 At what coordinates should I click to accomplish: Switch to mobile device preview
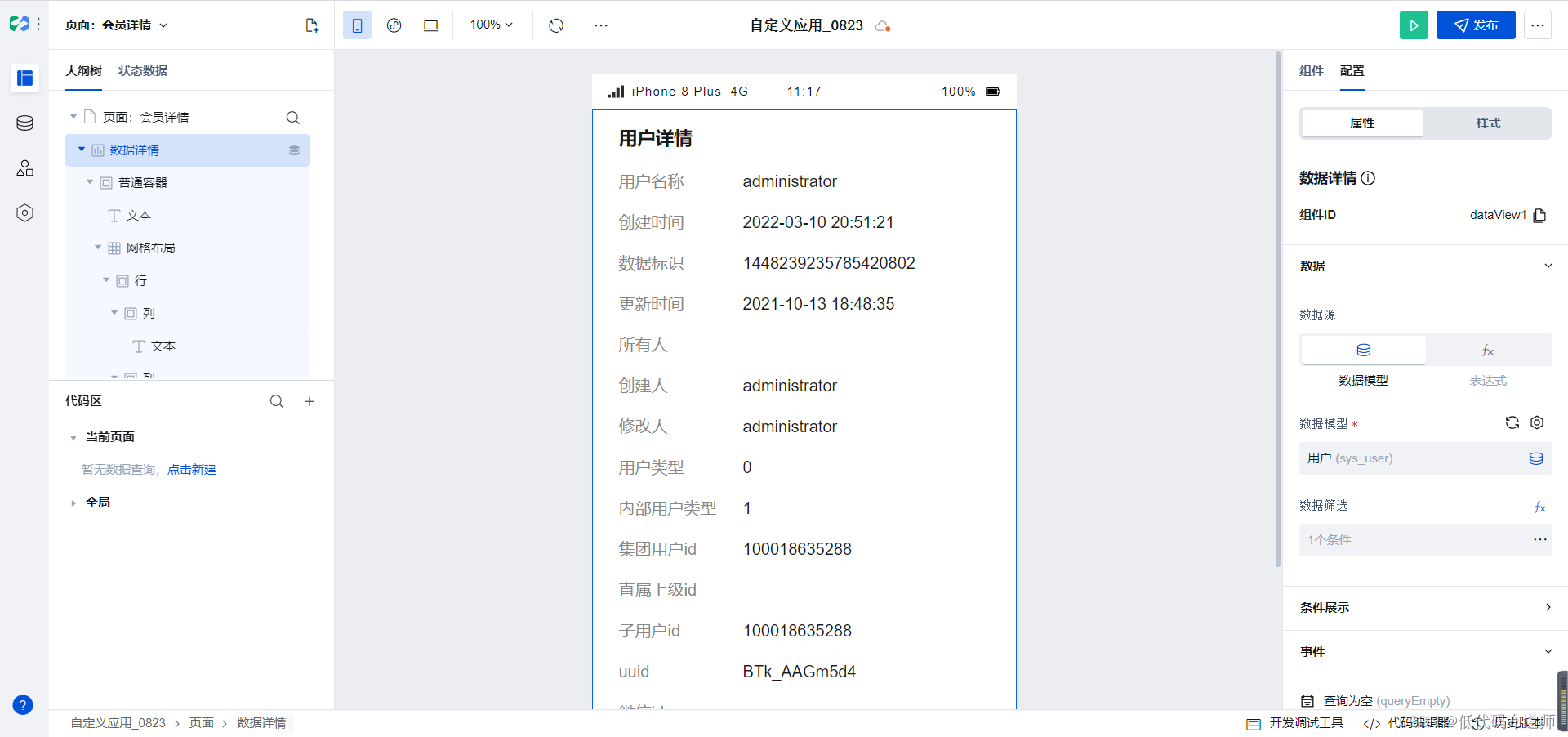pos(357,25)
